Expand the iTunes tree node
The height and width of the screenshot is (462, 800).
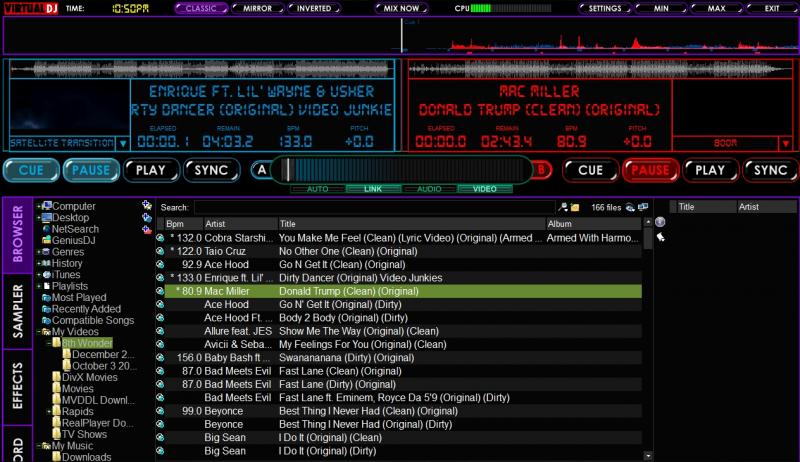coord(38,274)
